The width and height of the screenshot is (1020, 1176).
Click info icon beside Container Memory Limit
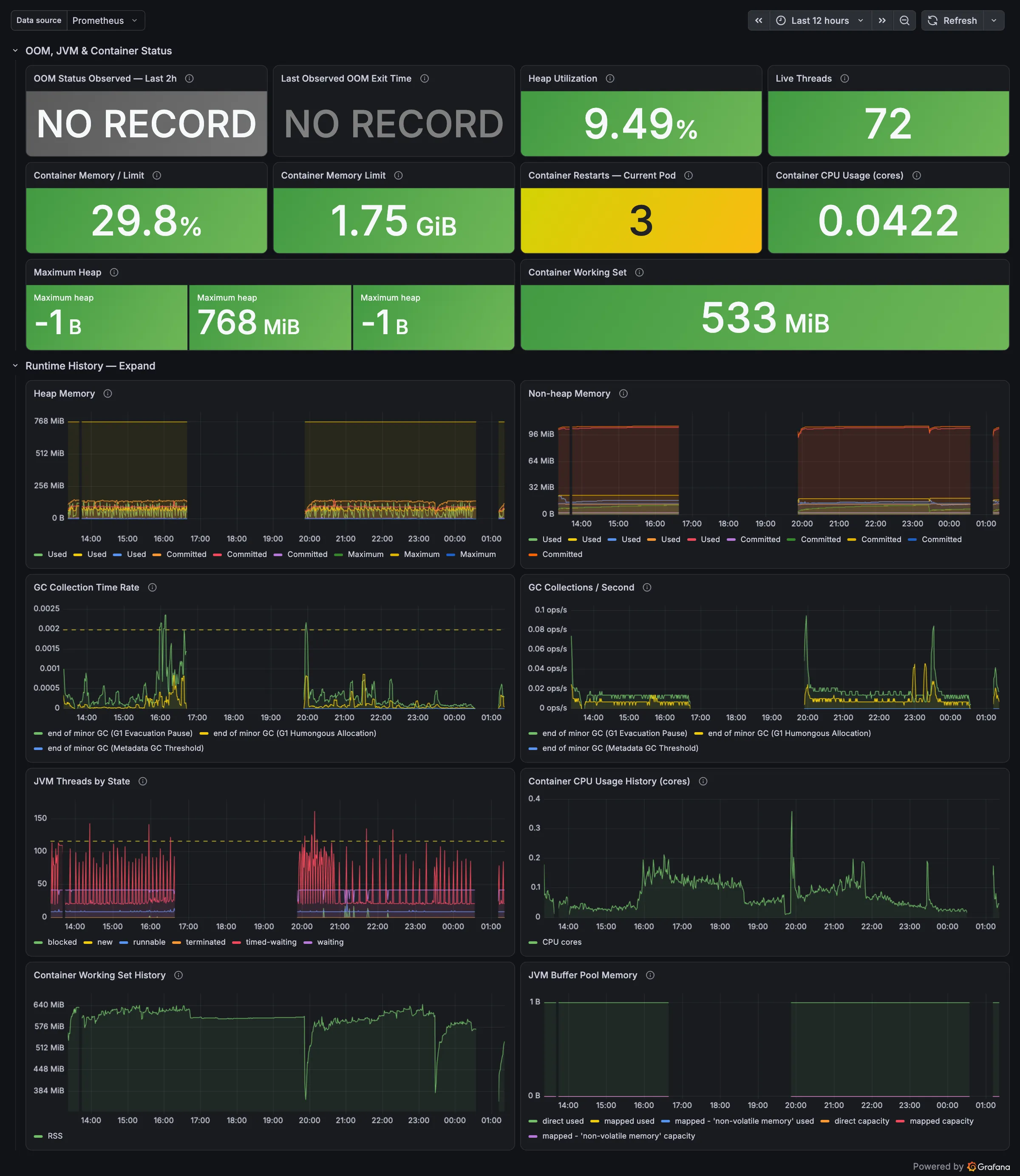[399, 176]
